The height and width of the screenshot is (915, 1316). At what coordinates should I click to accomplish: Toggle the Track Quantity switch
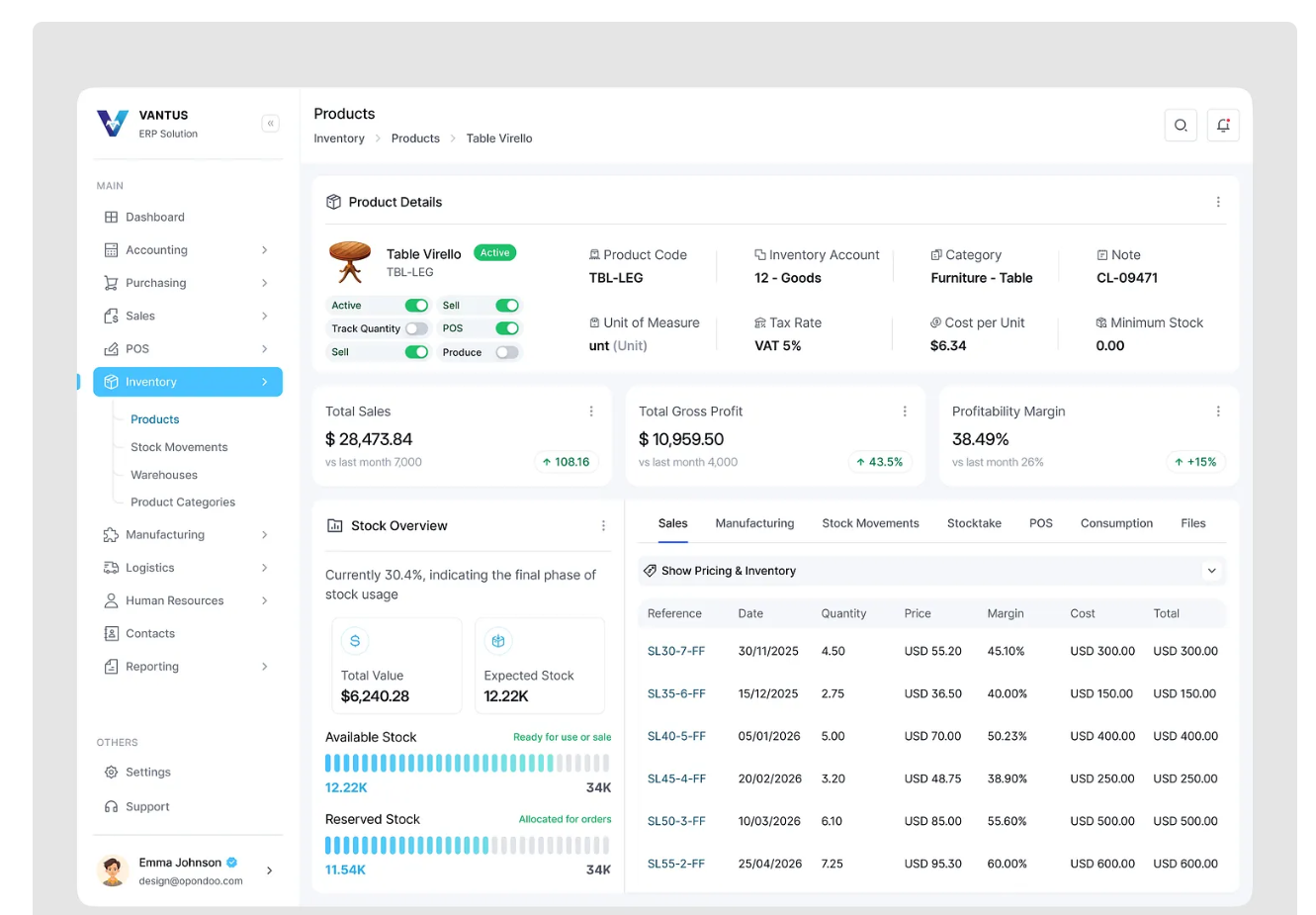pos(416,328)
